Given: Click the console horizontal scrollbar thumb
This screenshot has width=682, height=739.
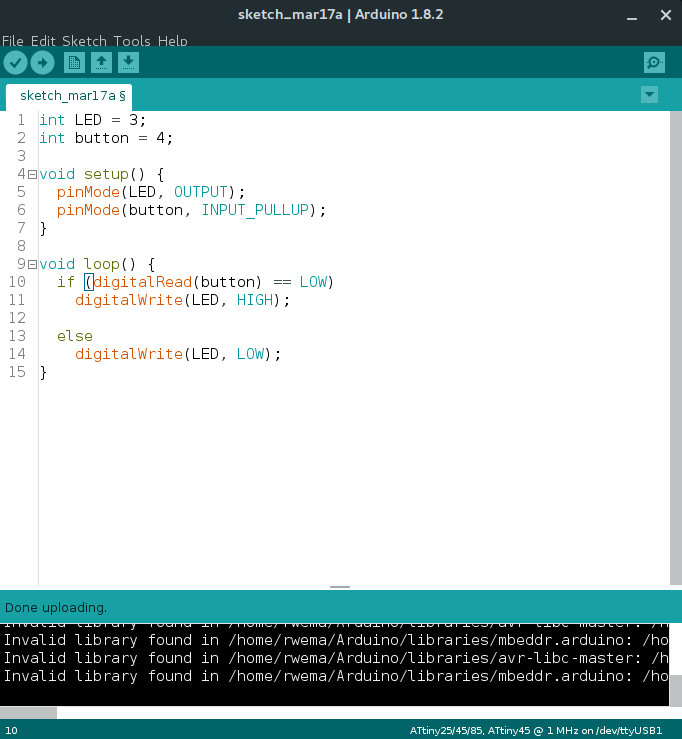Looking at the screenshot, I should click(28, 713).
